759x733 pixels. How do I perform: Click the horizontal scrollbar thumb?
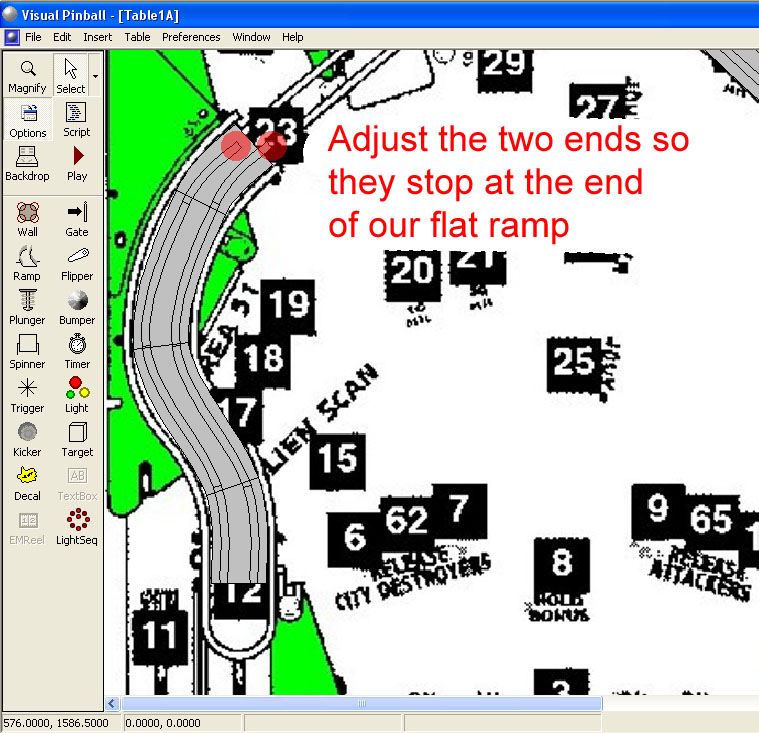[x=361, y=704]
